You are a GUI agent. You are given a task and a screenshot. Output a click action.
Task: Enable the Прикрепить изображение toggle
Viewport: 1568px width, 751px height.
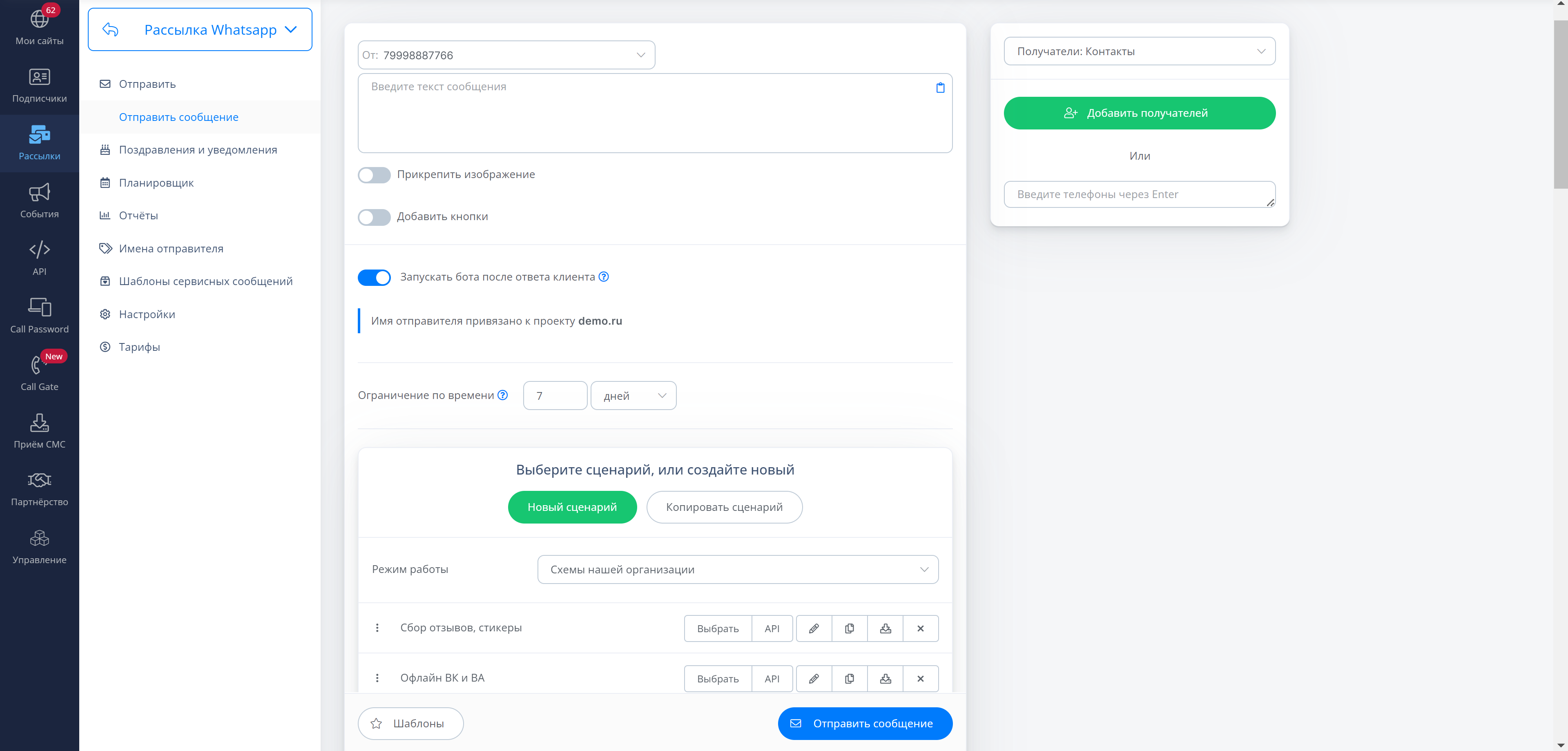pos(374,175)
